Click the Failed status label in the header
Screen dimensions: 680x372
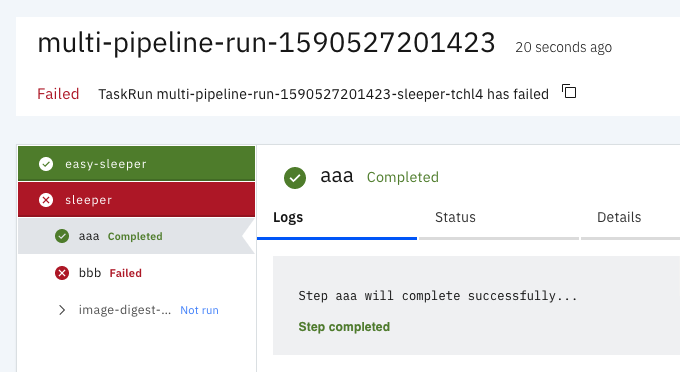pyautogui.click(x=58, y=94)
